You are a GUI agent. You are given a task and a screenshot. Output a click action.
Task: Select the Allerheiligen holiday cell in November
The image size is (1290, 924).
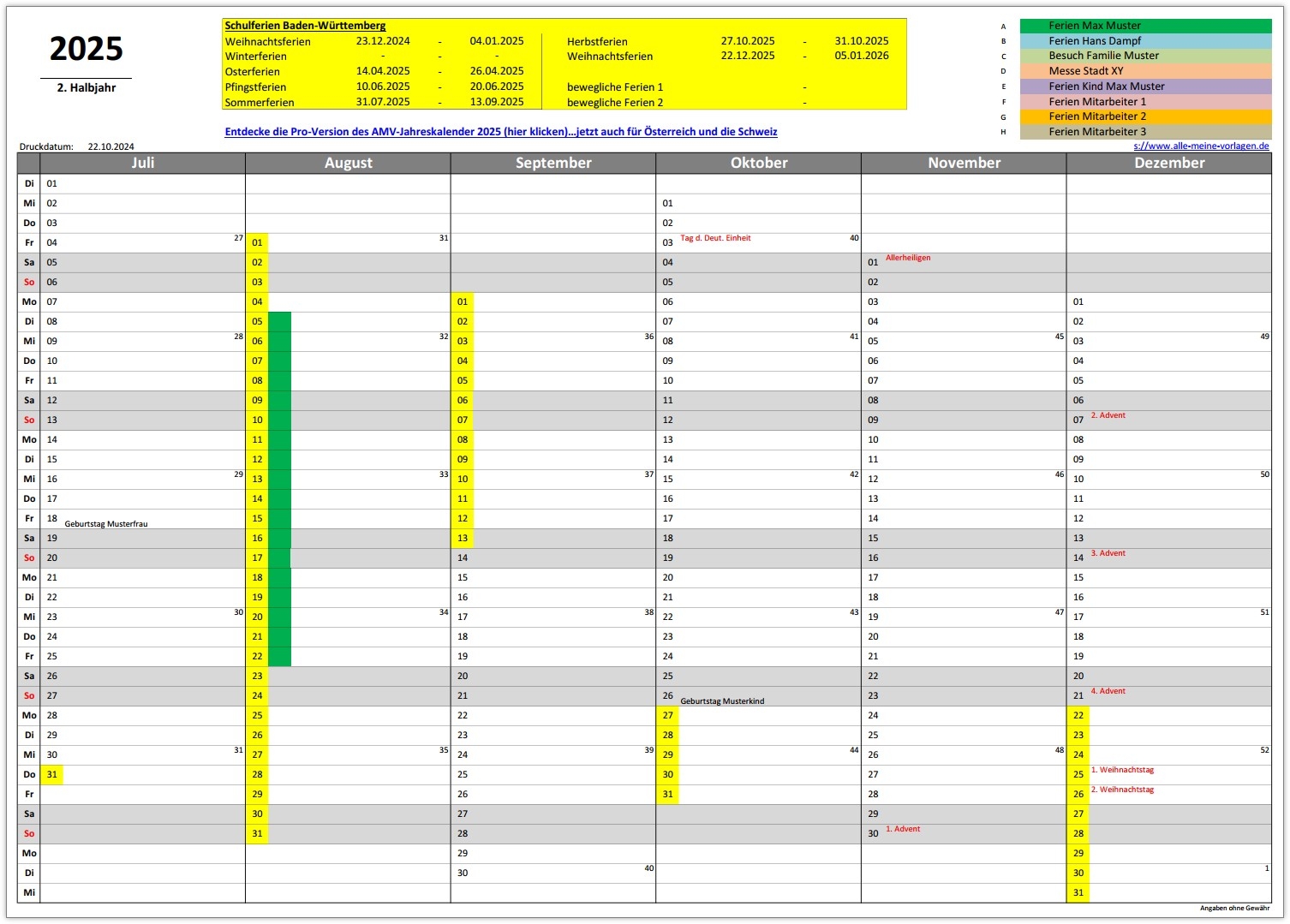(908, 258)
